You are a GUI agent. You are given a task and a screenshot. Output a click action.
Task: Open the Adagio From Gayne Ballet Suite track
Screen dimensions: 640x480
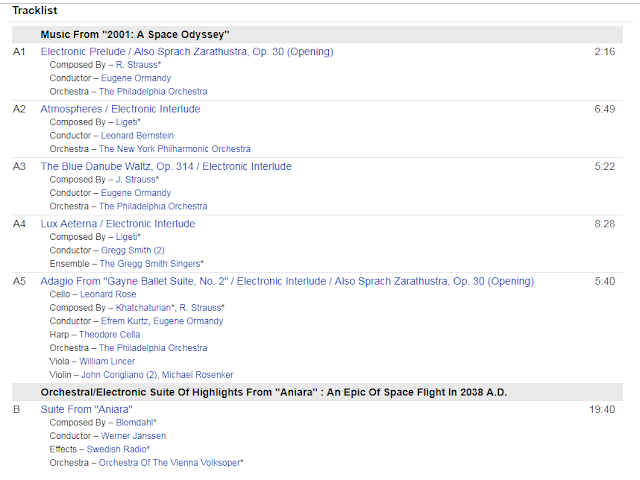287,281
